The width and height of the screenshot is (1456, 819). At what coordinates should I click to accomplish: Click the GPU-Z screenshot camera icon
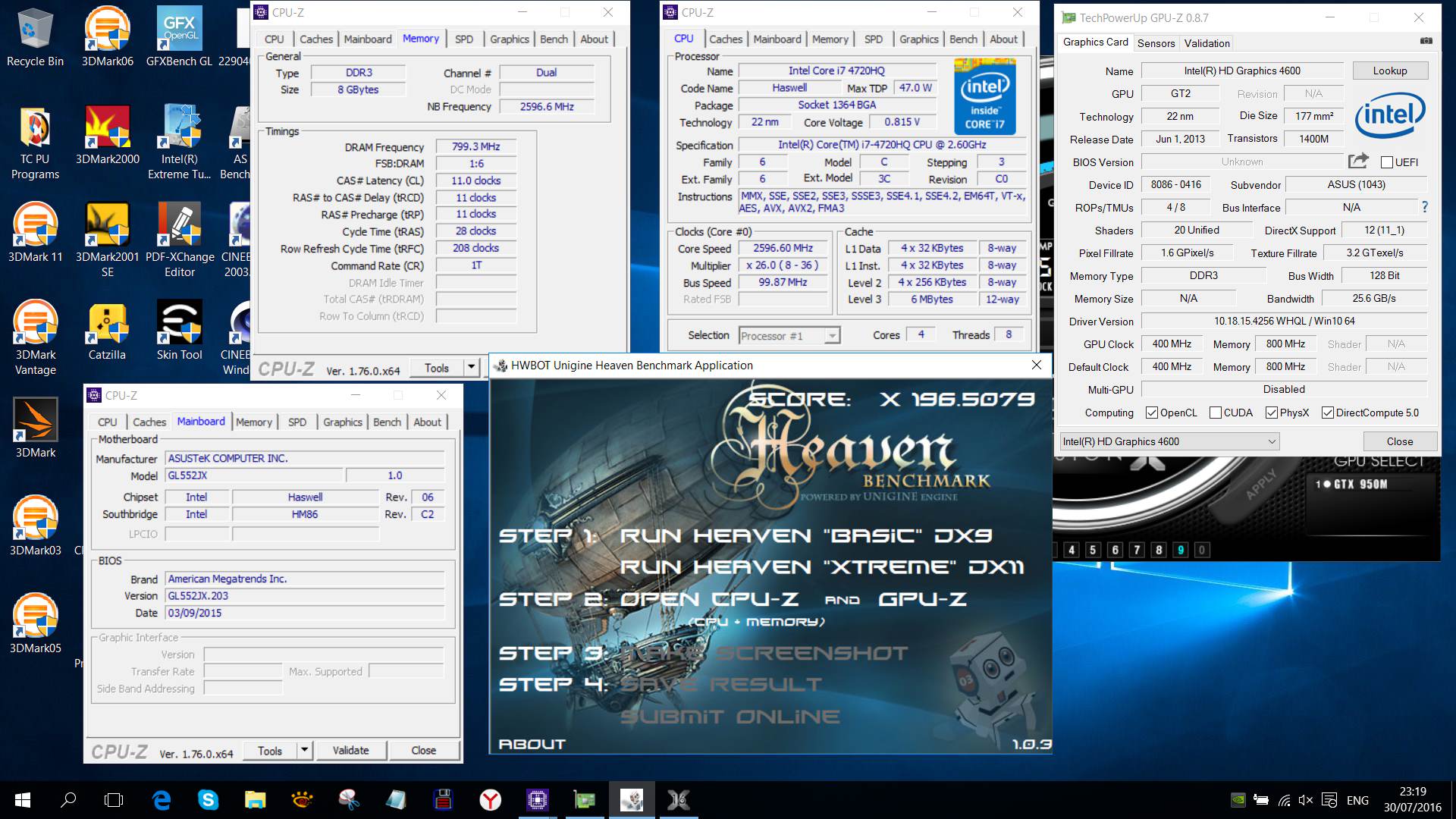tap(1426, 41)
